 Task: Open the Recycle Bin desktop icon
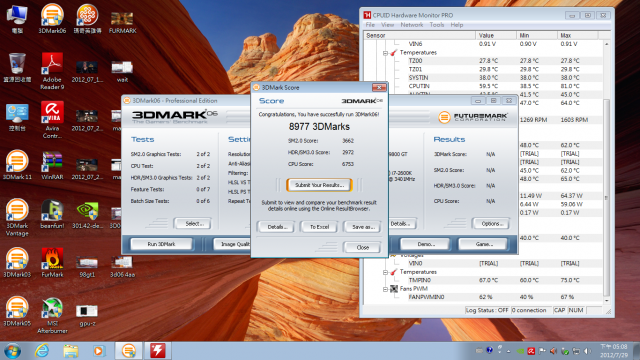[17, 68]
